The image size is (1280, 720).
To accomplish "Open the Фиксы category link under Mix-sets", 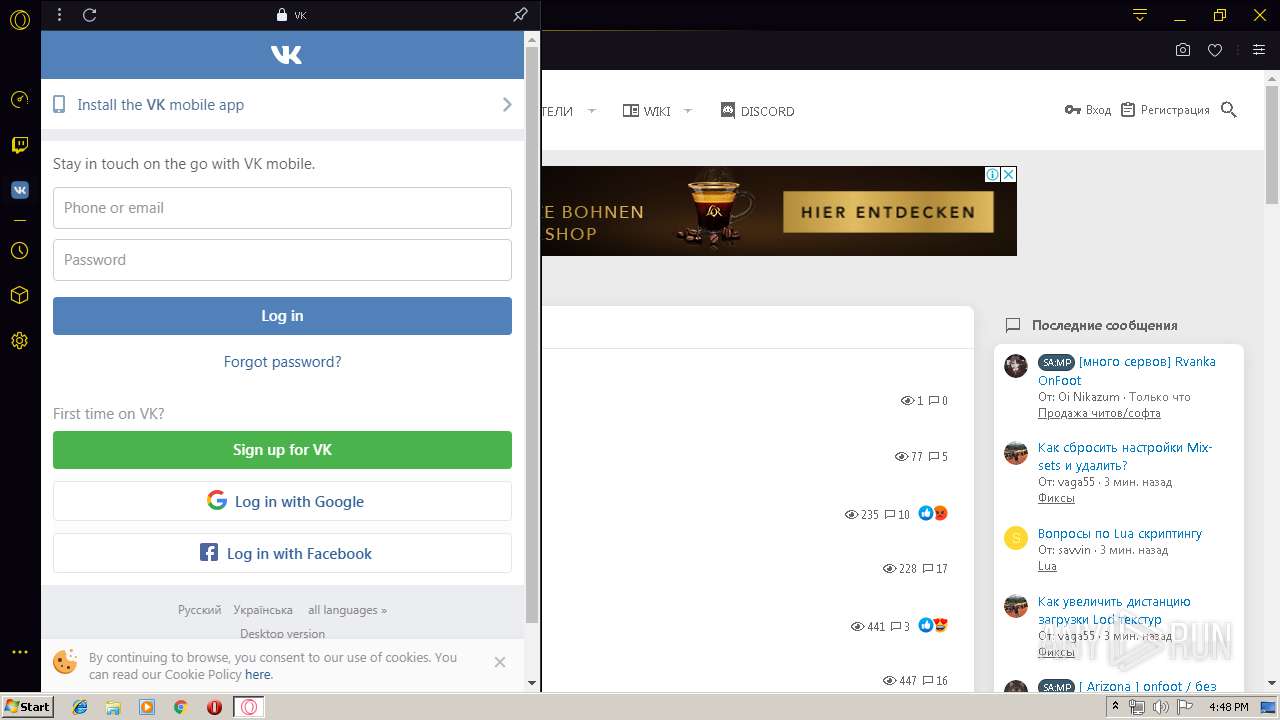I will (1056, 498).
